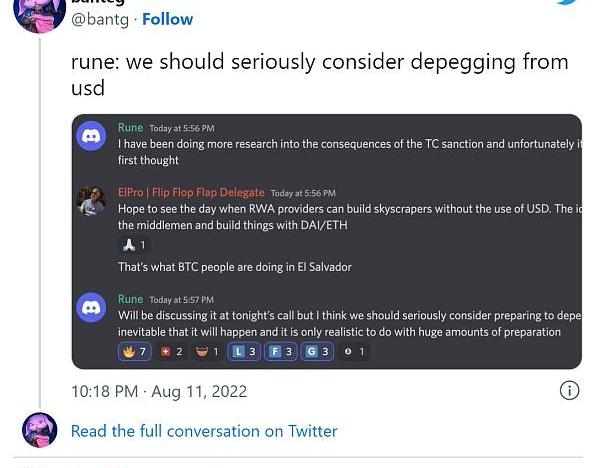Screen dimensions: 600x468
Task: Open the embedded Discord screenshot image
Action: (326, 241)
